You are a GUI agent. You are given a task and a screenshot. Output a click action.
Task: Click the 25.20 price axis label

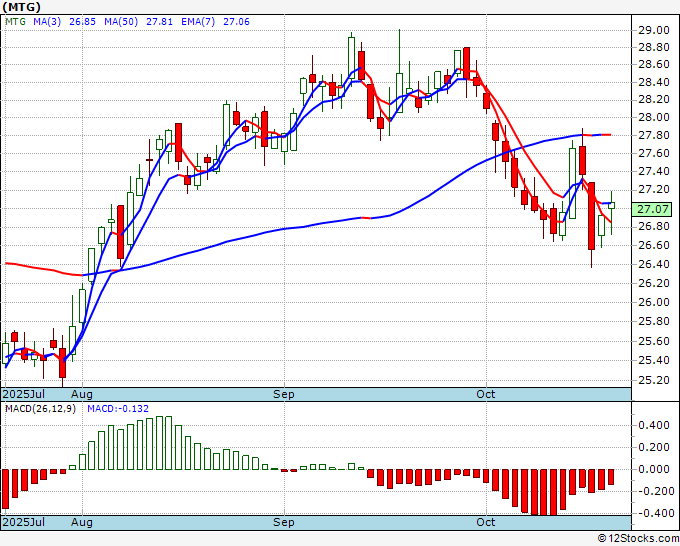tap(653, 380)
